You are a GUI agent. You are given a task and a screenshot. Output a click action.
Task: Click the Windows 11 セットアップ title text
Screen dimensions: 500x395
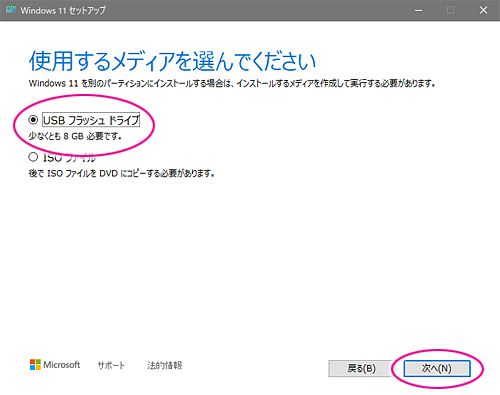[x=63, y=10]
